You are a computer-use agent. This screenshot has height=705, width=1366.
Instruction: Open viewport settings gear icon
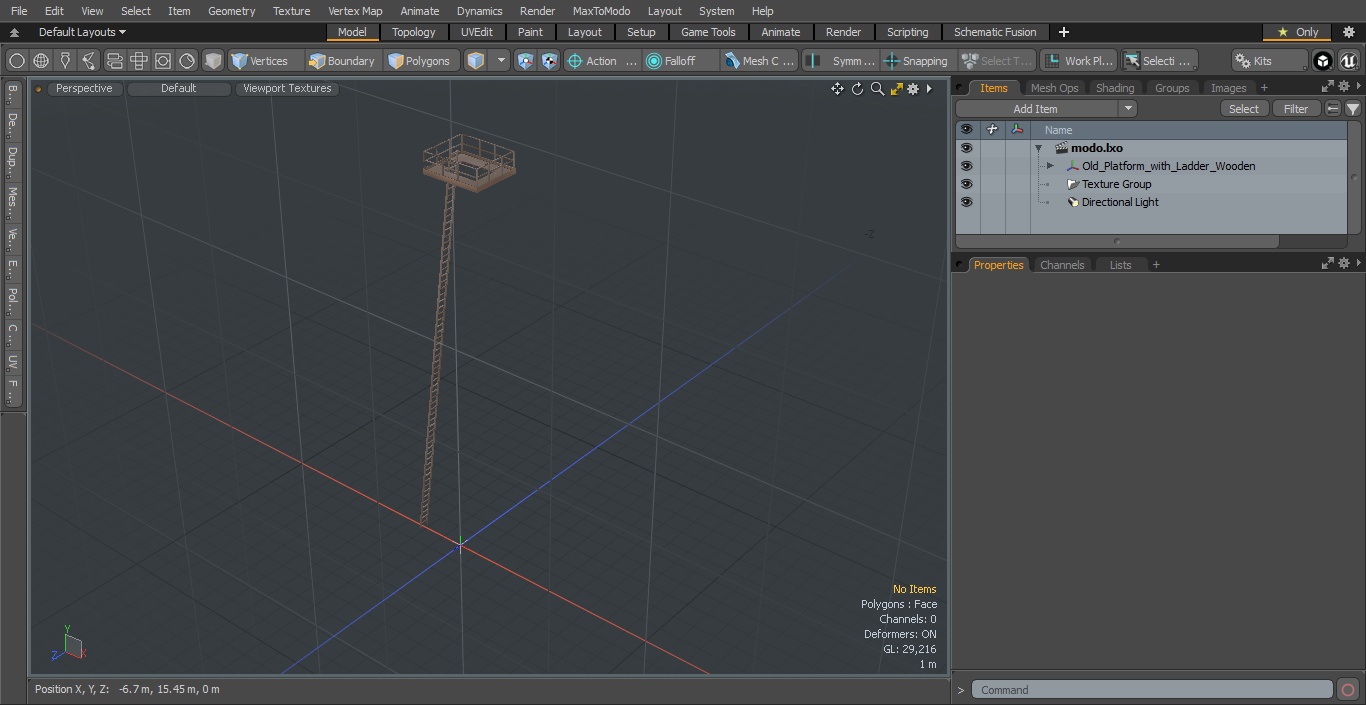pyautogui.click(x=913, y=89)
